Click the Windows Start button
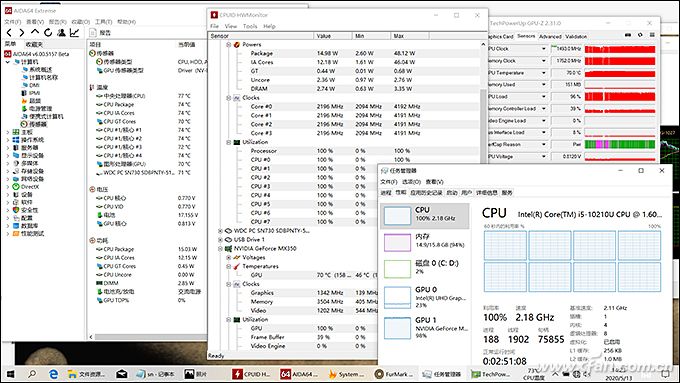 [x=10, y=374]
